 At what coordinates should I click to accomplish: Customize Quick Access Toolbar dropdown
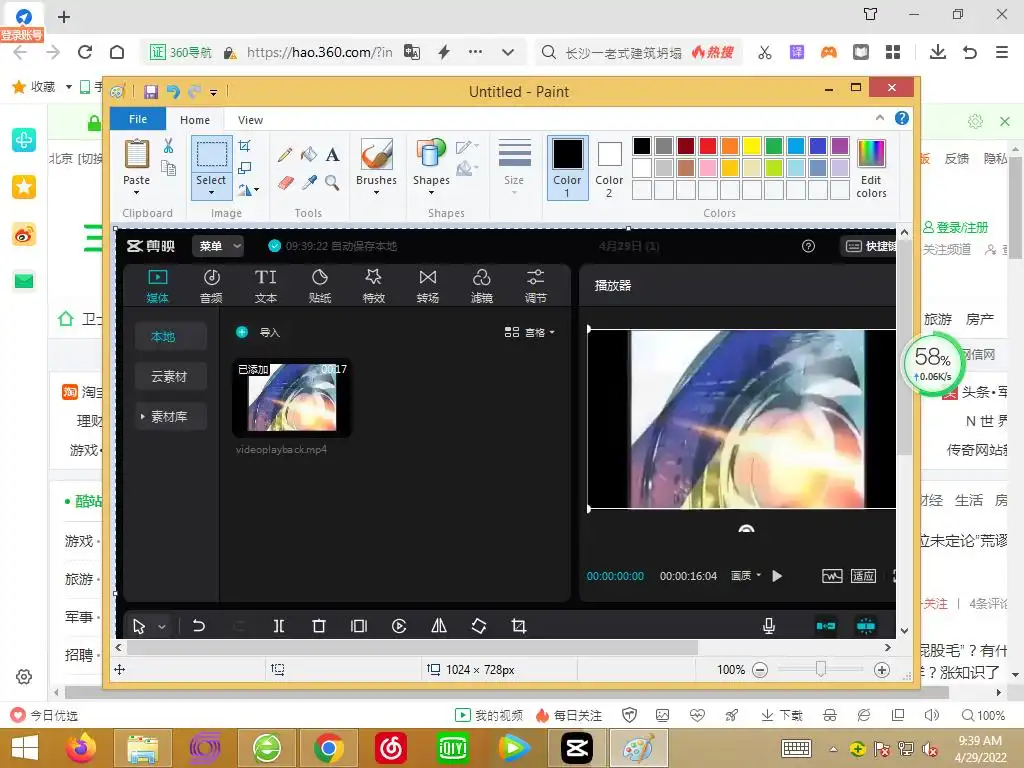tap(214, 93)
